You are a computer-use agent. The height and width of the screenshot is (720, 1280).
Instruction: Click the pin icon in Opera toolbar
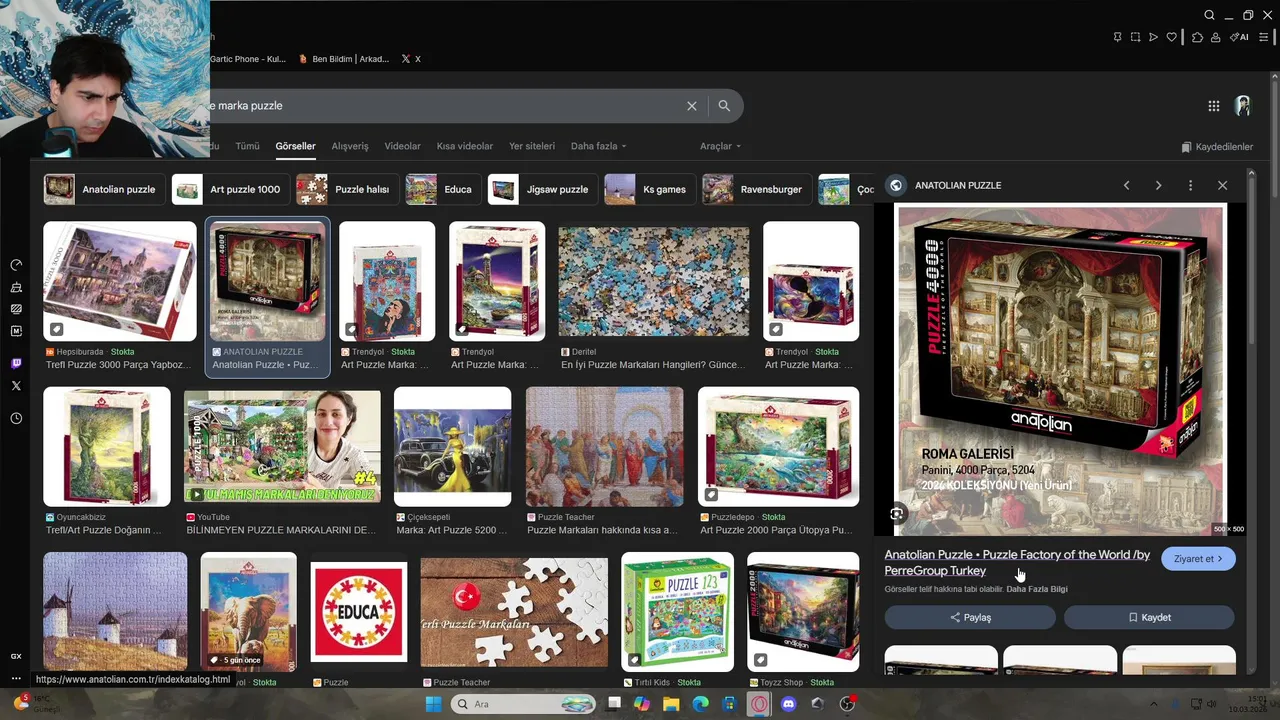[x=1117, y=37]
